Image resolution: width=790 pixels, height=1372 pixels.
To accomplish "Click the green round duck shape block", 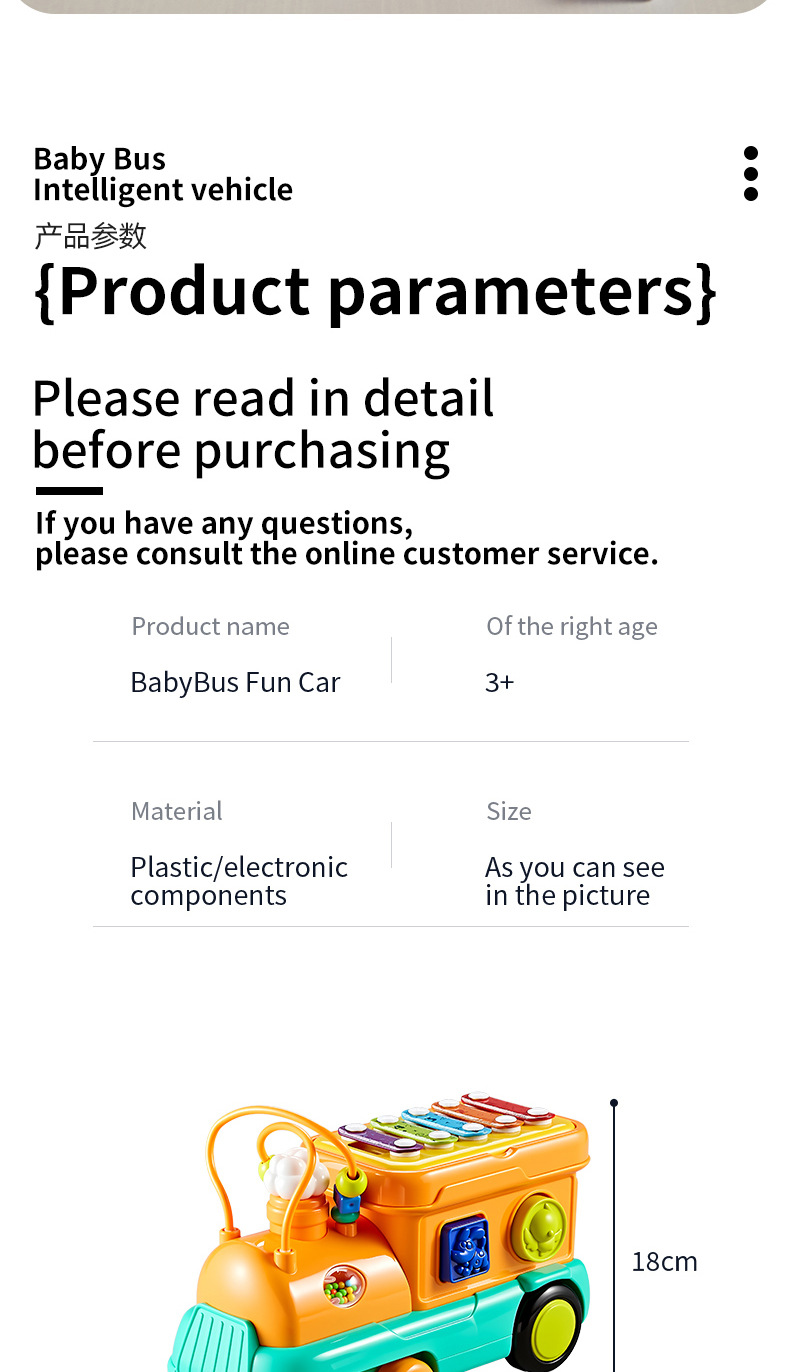I will coord(538,1230).
